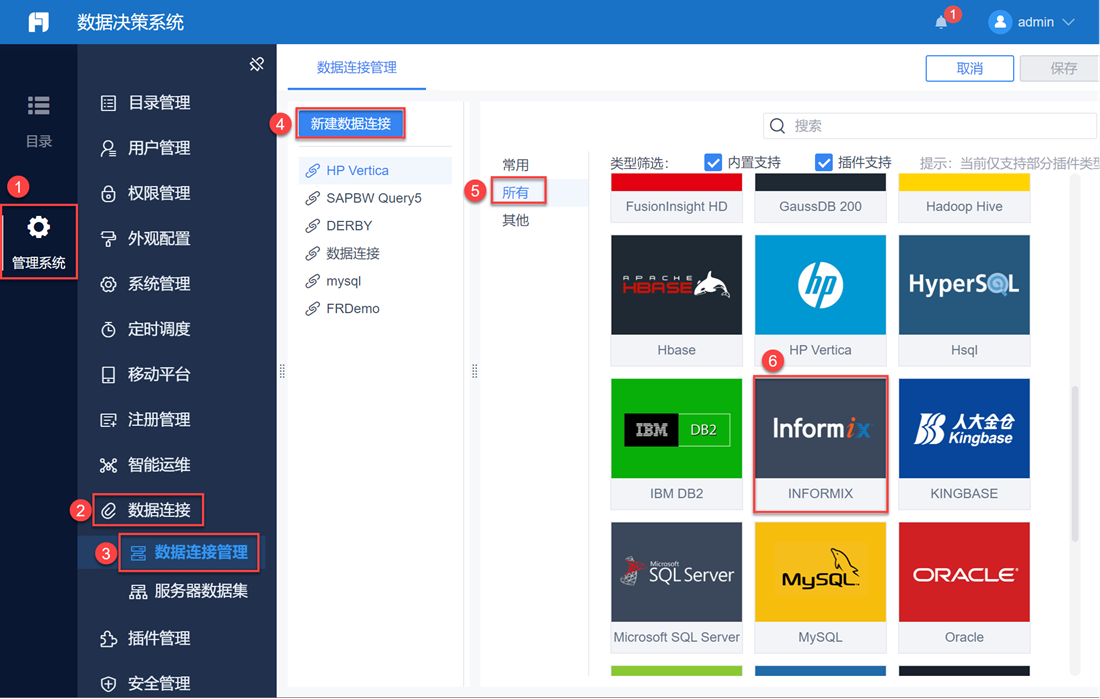Choose the Oracle database icon
Screen dimensions: 1100x699
[964, 572]
